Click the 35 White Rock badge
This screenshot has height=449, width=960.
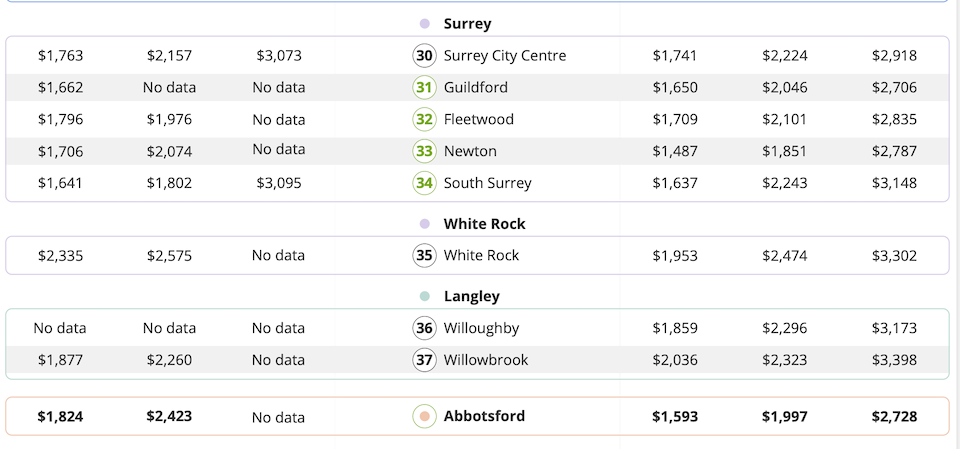tap(425, 256)
